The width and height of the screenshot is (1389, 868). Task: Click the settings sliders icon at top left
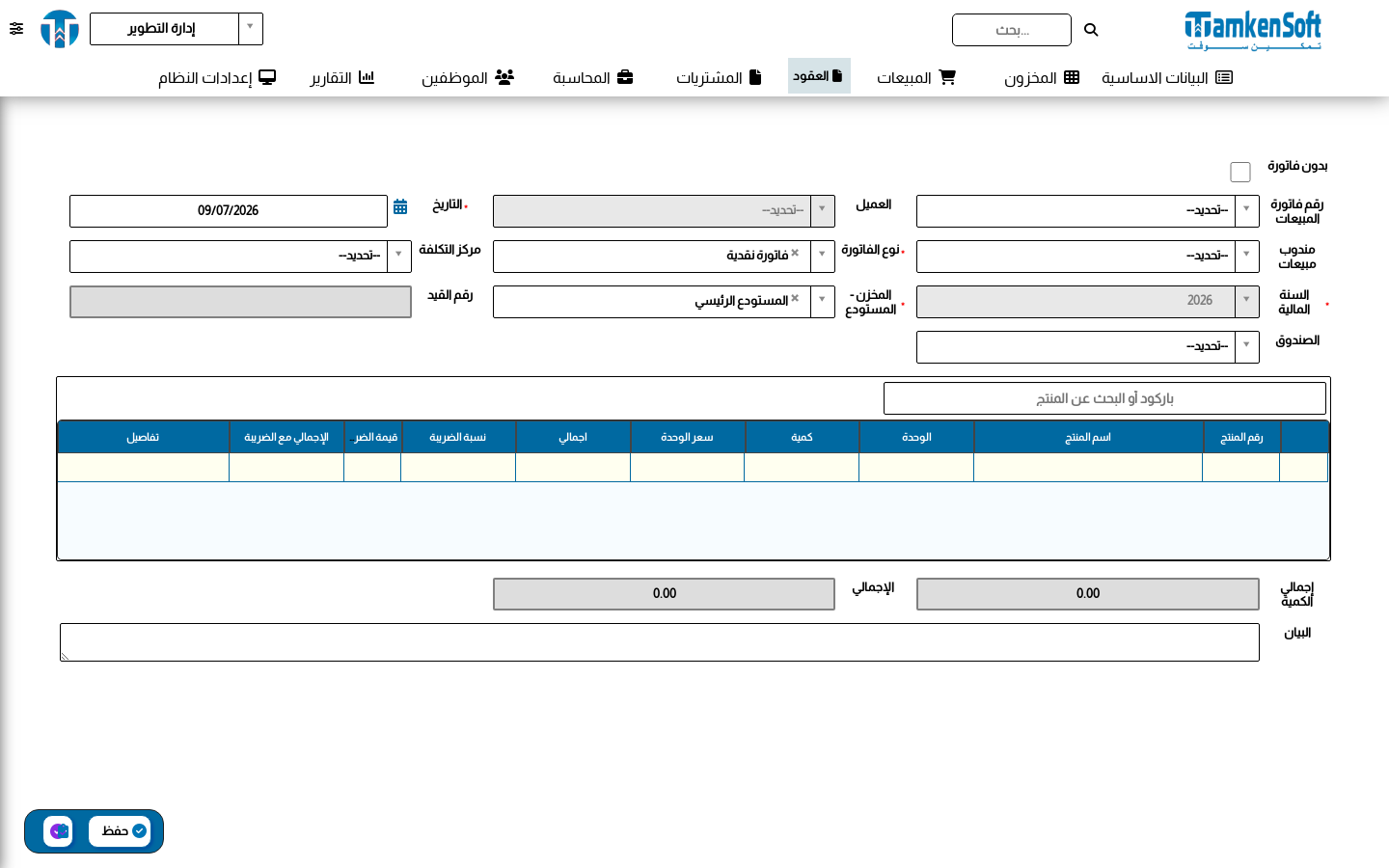16,29
